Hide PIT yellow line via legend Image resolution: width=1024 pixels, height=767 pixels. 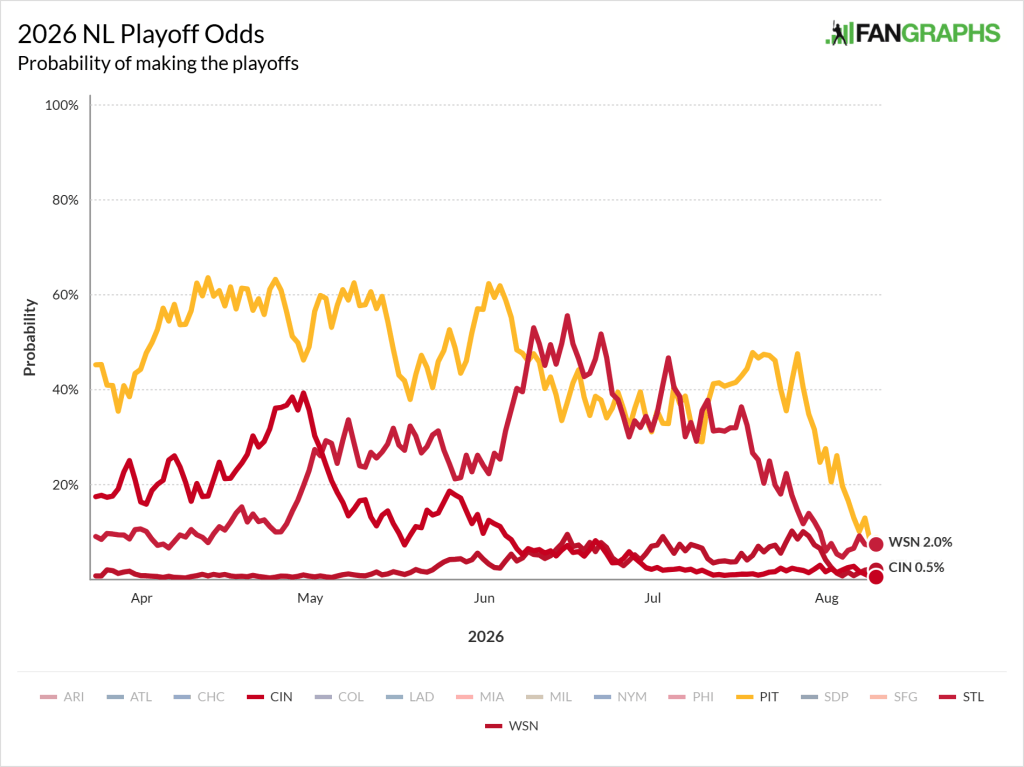(x=758, y=697)
